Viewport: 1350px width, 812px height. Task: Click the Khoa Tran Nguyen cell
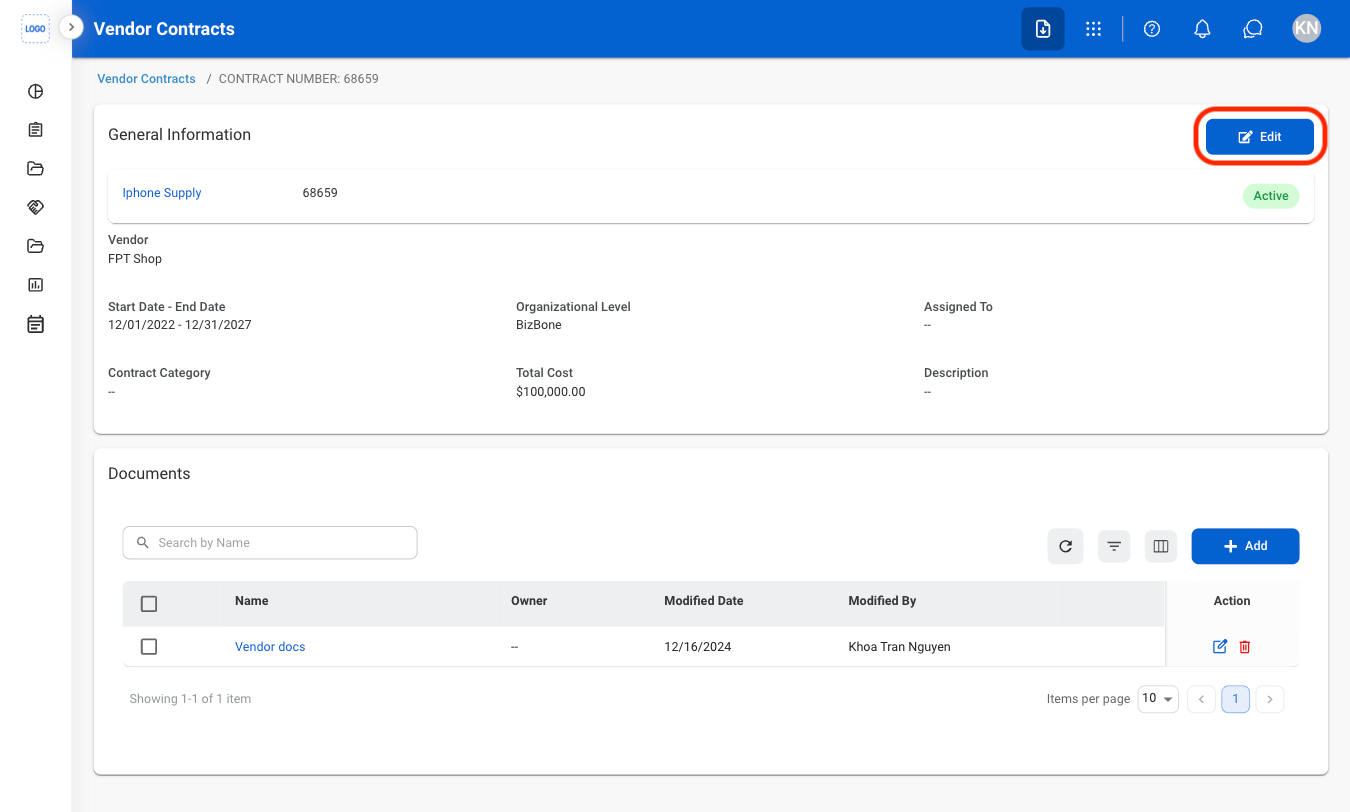click(899, 647)
